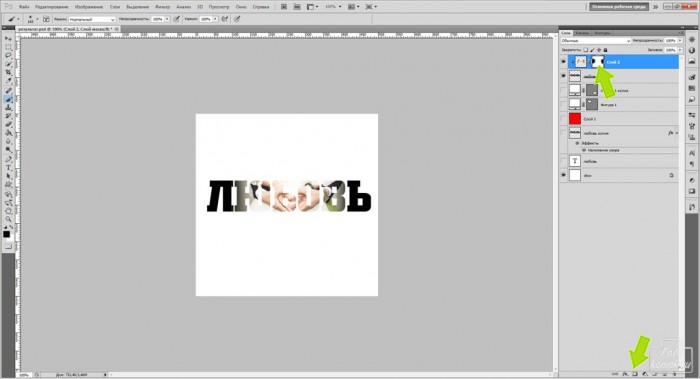The width and height of the screenshot is (700, 379).
Task: Open the Изображение menu
Action: click(89, 7)
